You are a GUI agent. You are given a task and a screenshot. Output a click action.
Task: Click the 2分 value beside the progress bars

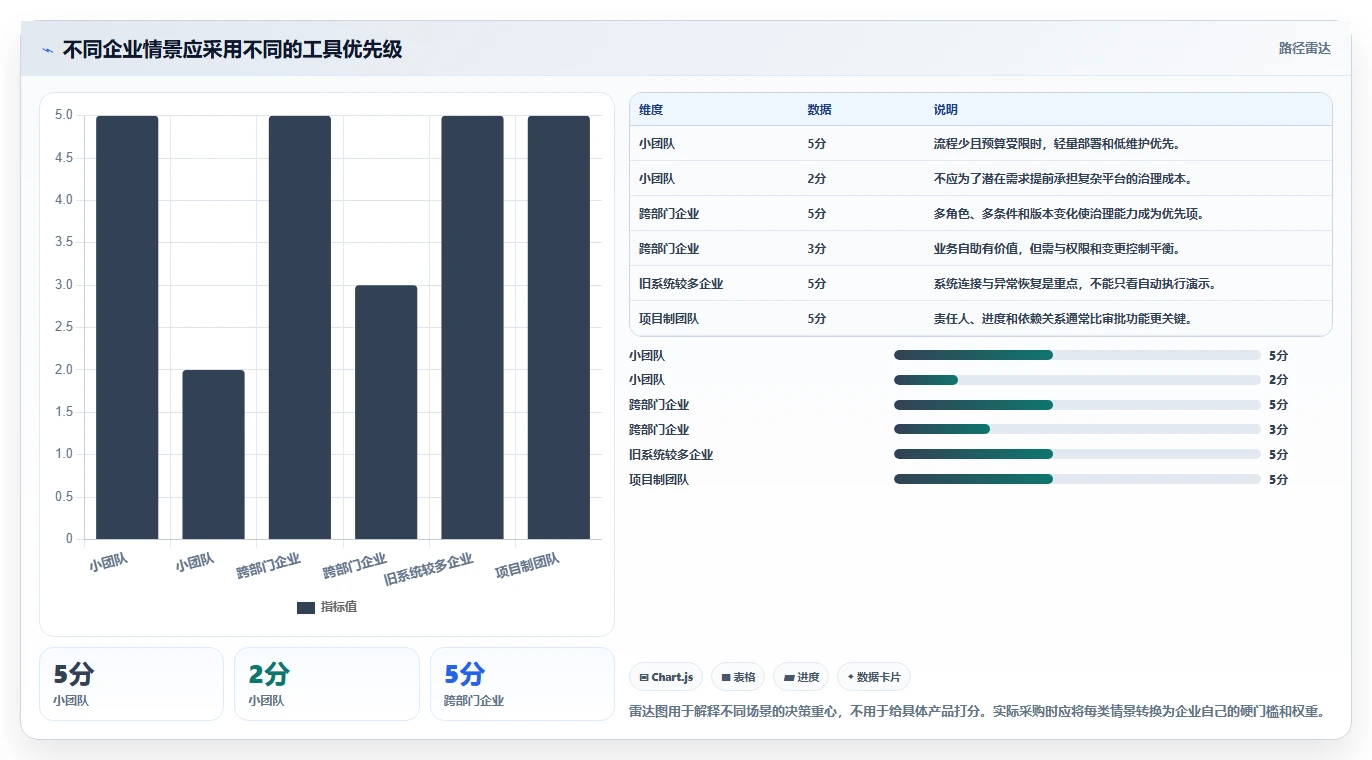(x=1279, y=380)
